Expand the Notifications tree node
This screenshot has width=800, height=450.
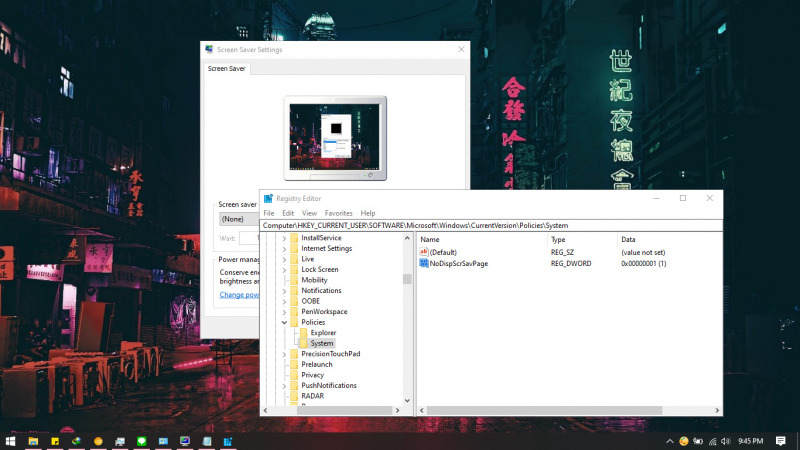coord(284,291)
